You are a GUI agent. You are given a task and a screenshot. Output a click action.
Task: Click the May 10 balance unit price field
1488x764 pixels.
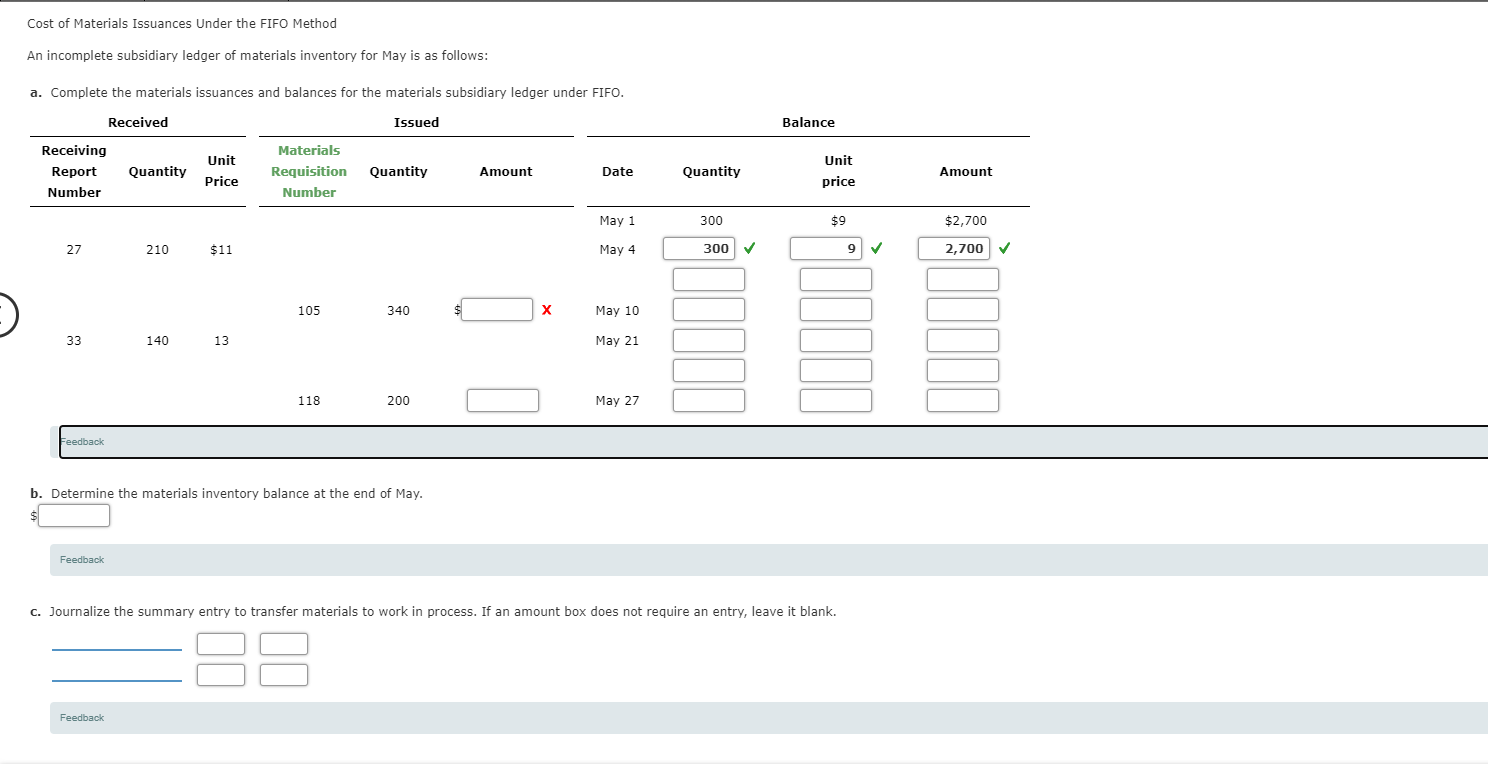point(836,310)
